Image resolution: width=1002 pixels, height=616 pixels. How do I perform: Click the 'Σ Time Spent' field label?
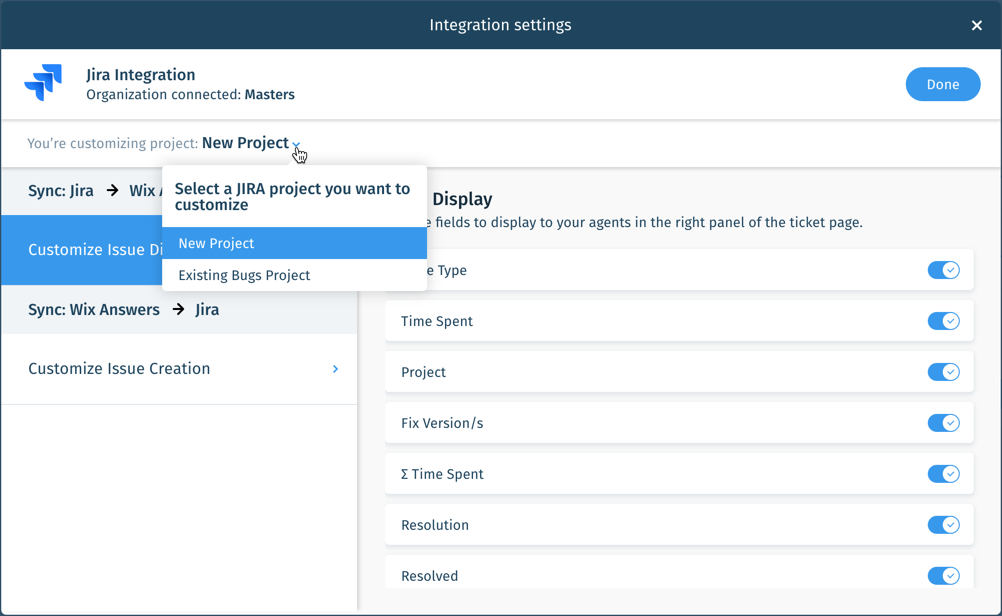point(442,474)
